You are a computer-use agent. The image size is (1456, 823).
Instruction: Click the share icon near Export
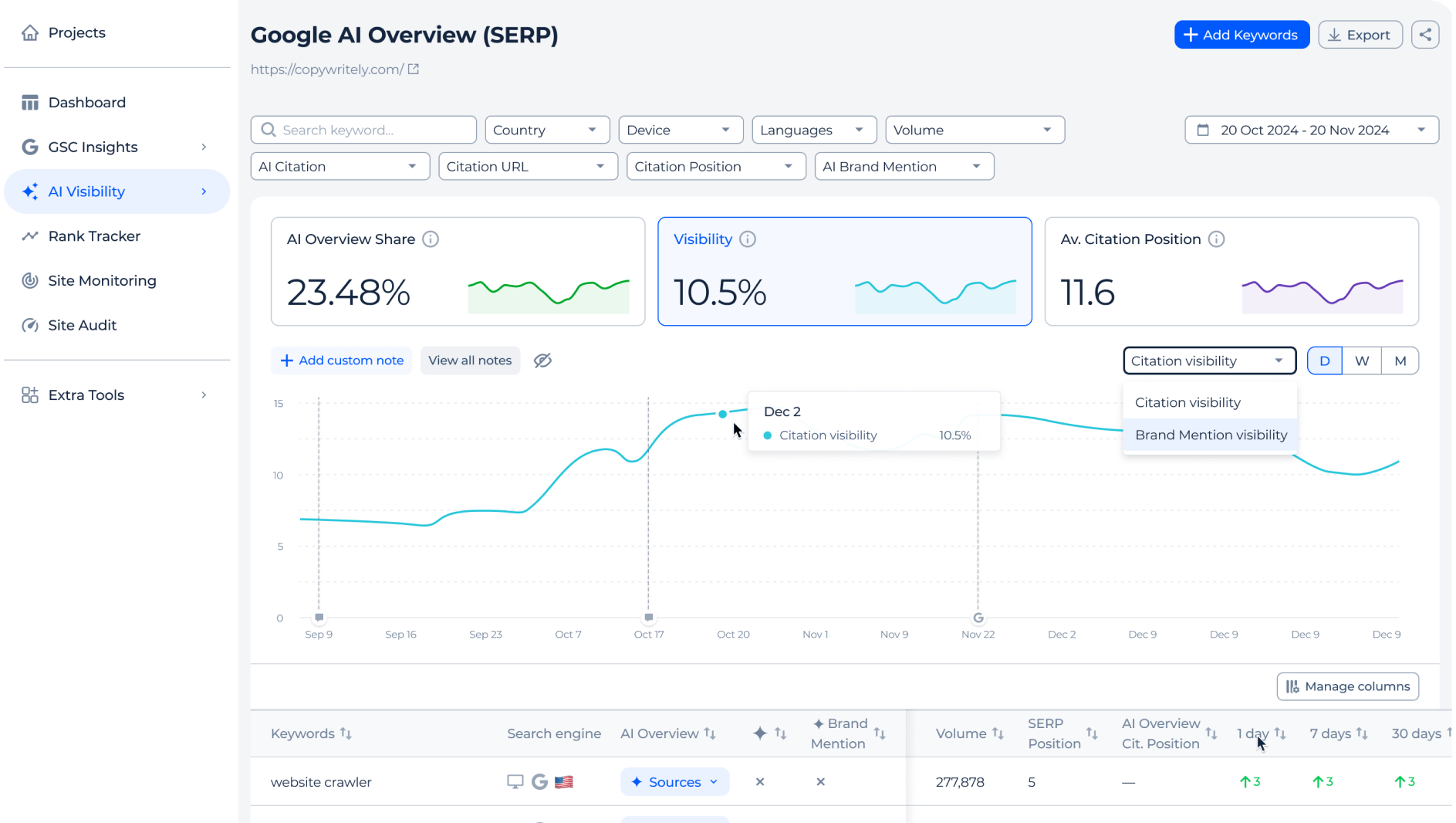pyautogui.click(x=1425, y=34)
